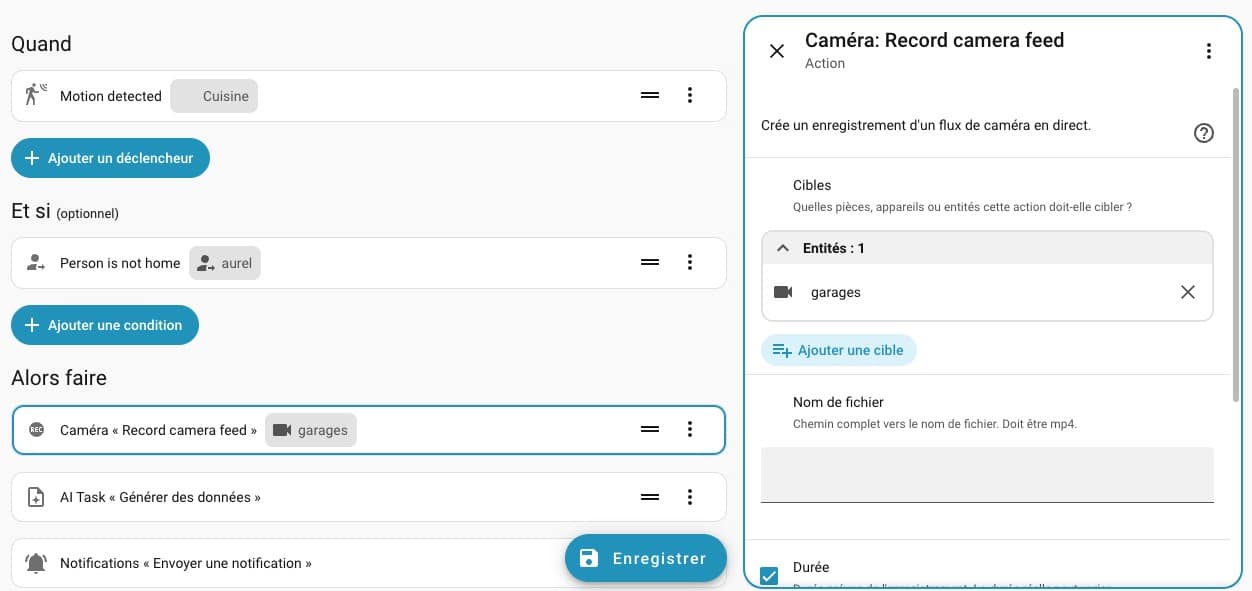The image size is (1252, 591).
Task: Open the action panel overflow menu
Action: [1208, 51]
